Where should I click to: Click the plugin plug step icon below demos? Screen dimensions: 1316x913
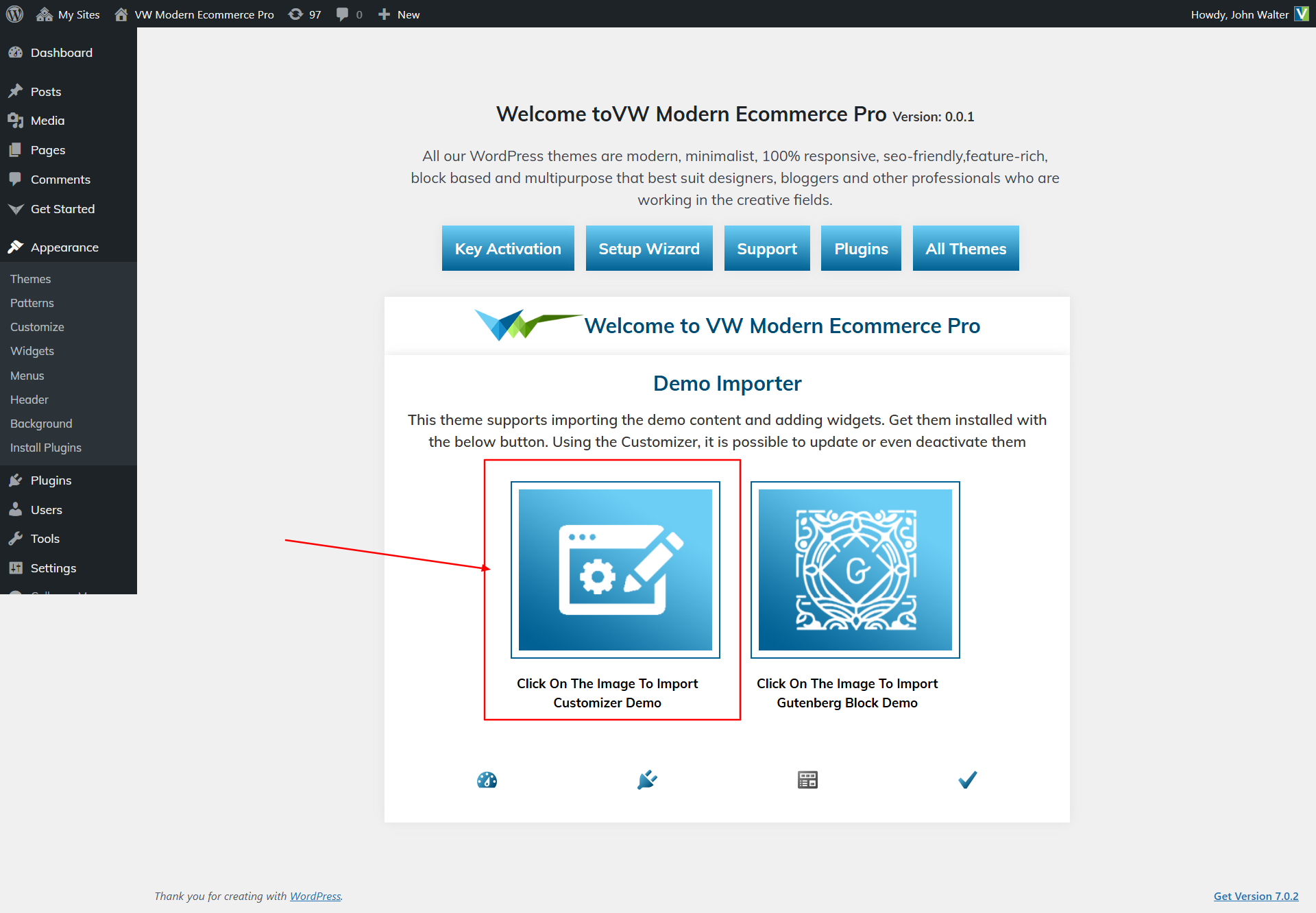coord(647,780)
